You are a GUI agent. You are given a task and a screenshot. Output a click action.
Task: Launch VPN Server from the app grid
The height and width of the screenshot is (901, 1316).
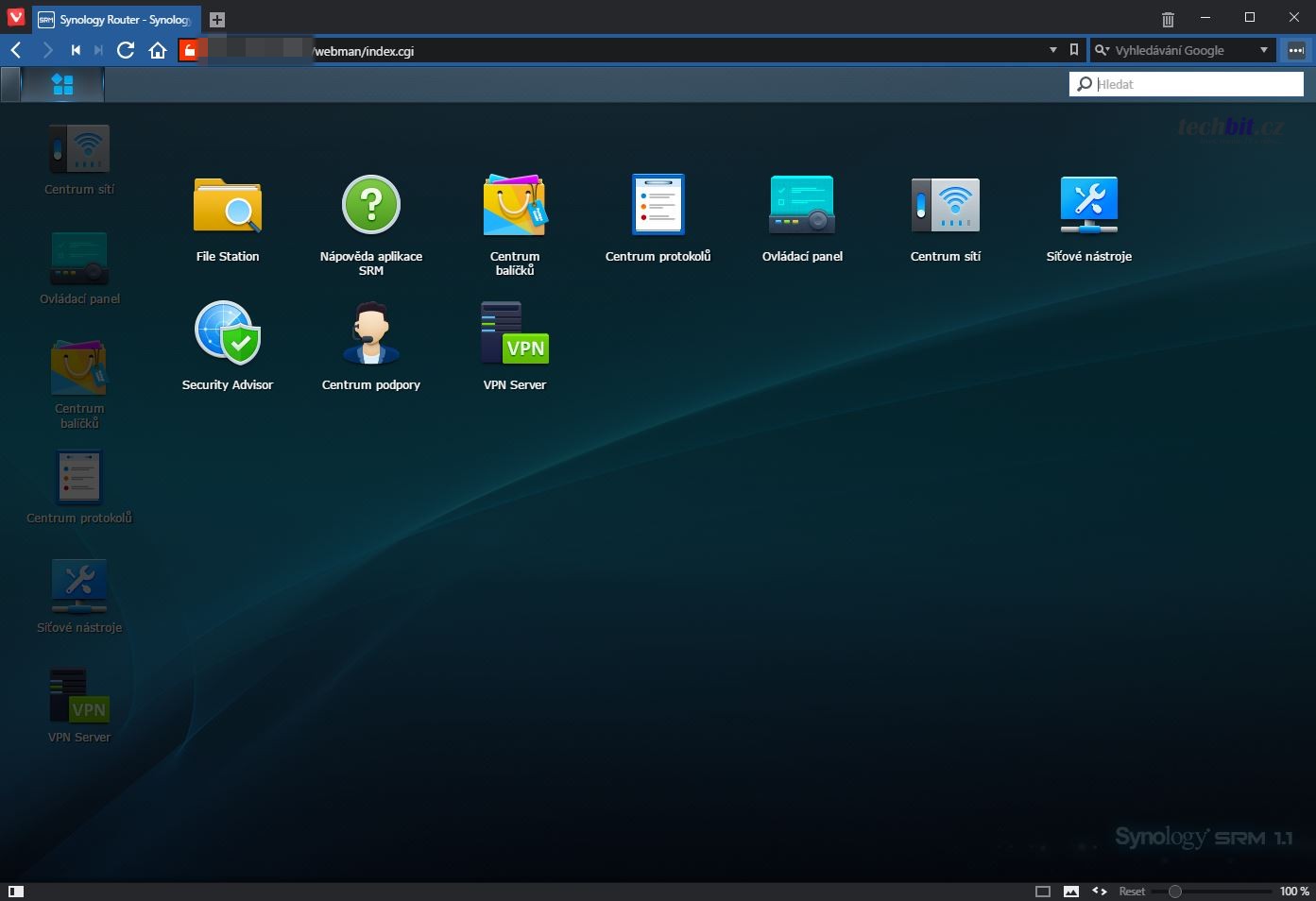514,333
